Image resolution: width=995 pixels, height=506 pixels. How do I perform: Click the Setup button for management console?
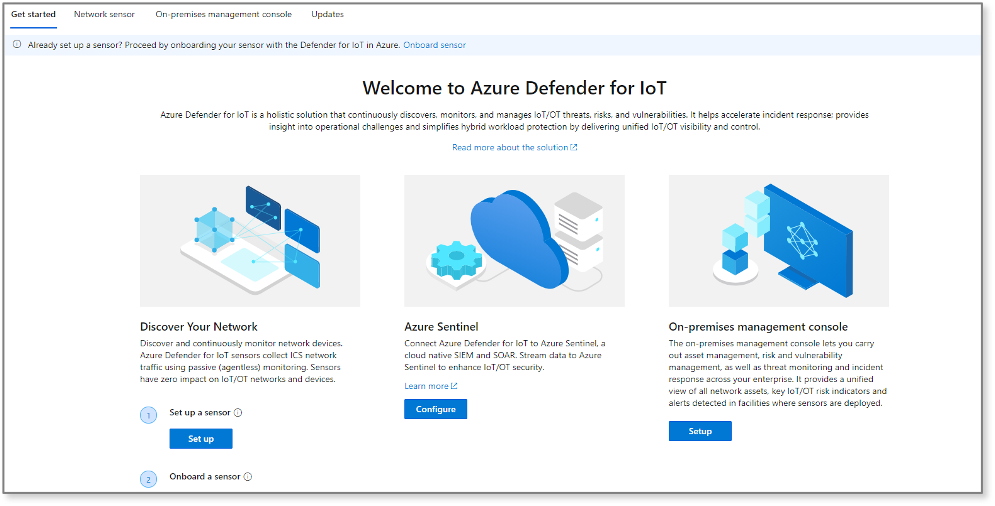pyautogui.click(x=700, y=431)
